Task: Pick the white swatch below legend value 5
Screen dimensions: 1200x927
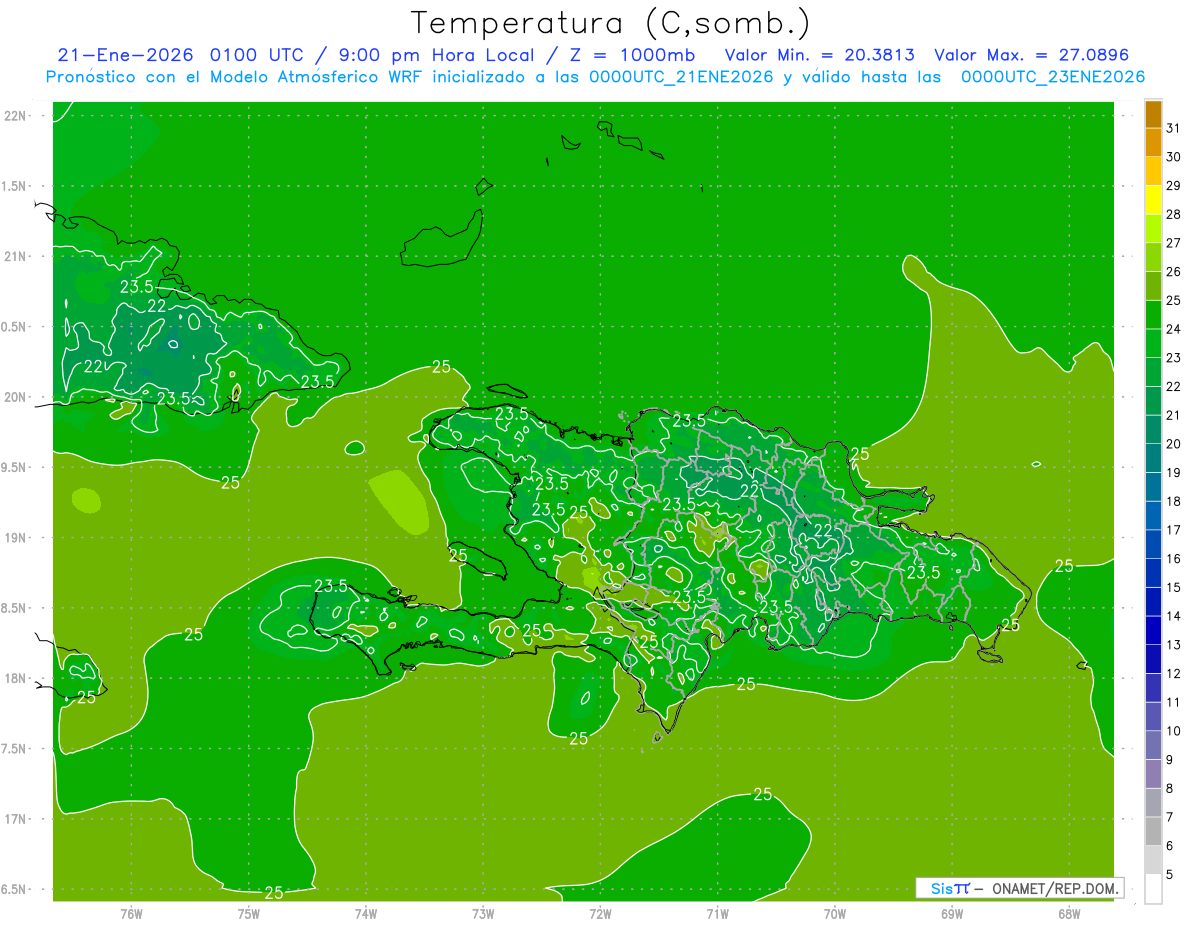Action: (x=1153, y=889)
